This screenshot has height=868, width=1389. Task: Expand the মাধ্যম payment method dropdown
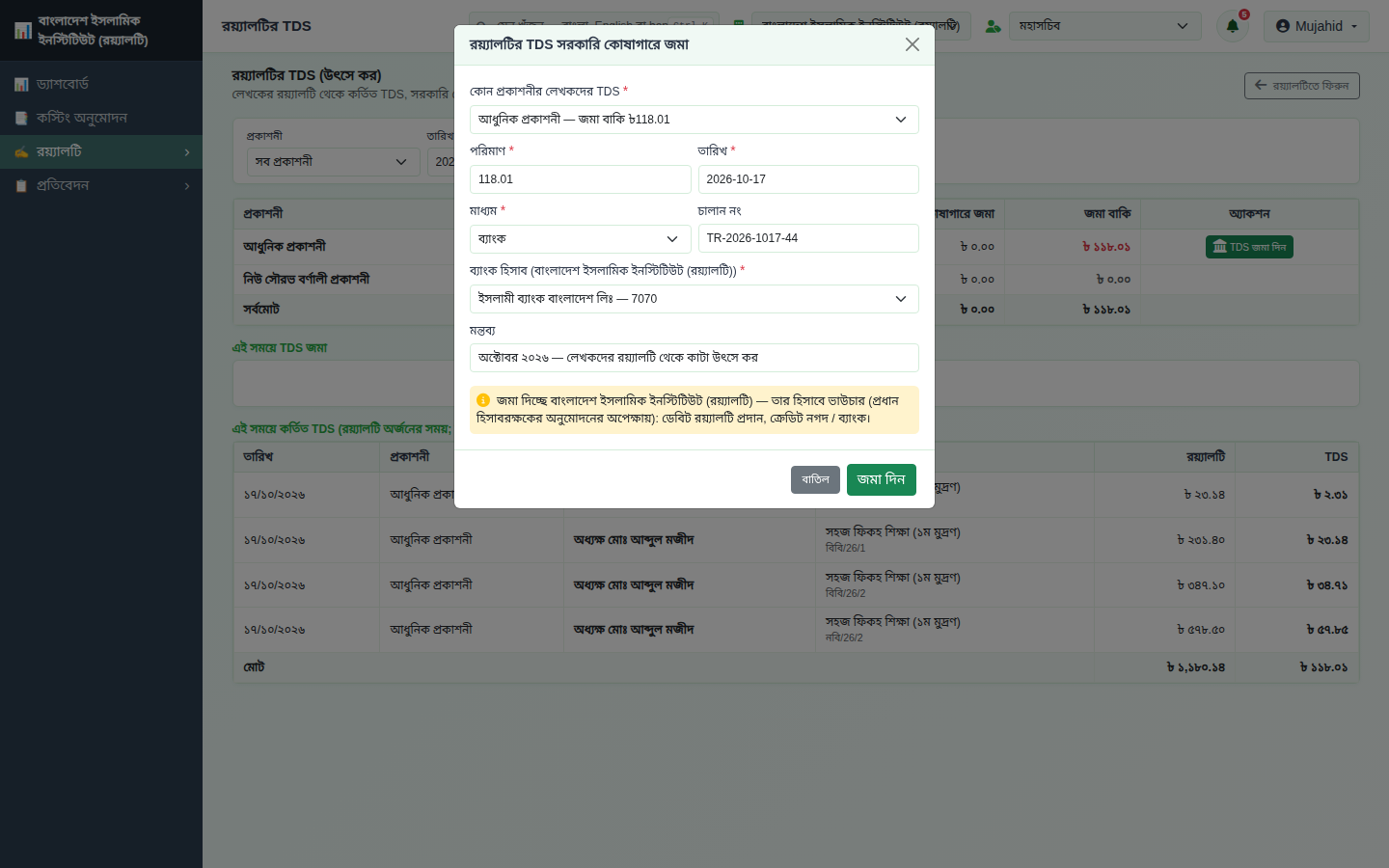(x=581, y=238)
